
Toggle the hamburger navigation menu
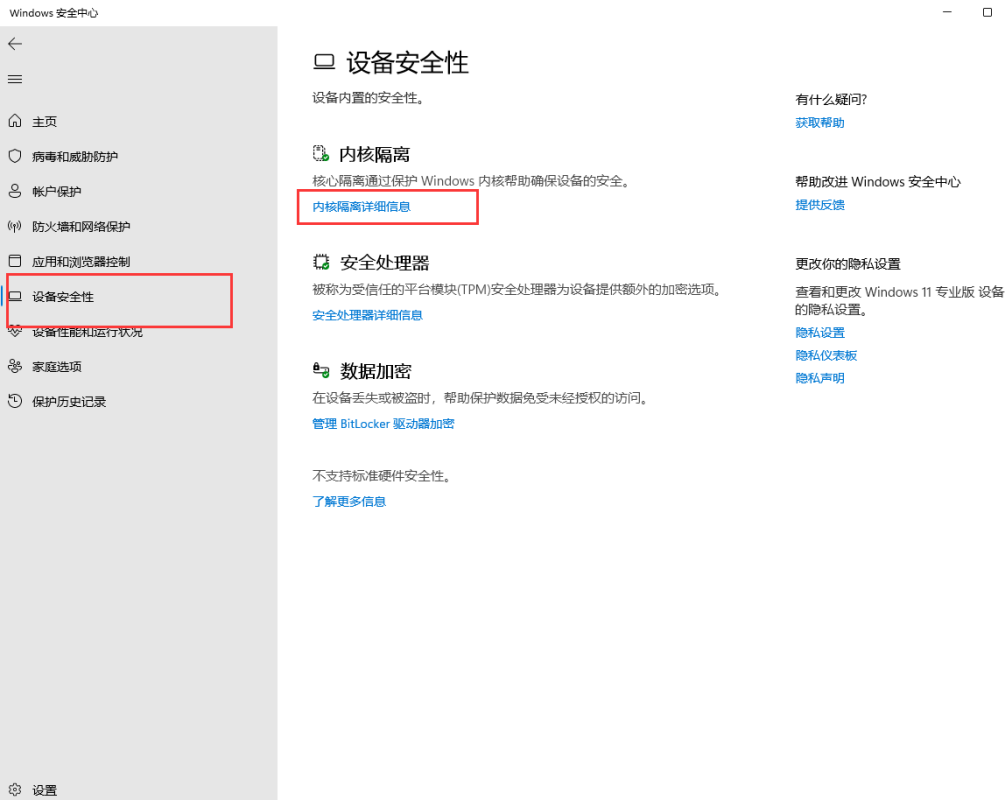pyautogui.click(x=15, y=79)
